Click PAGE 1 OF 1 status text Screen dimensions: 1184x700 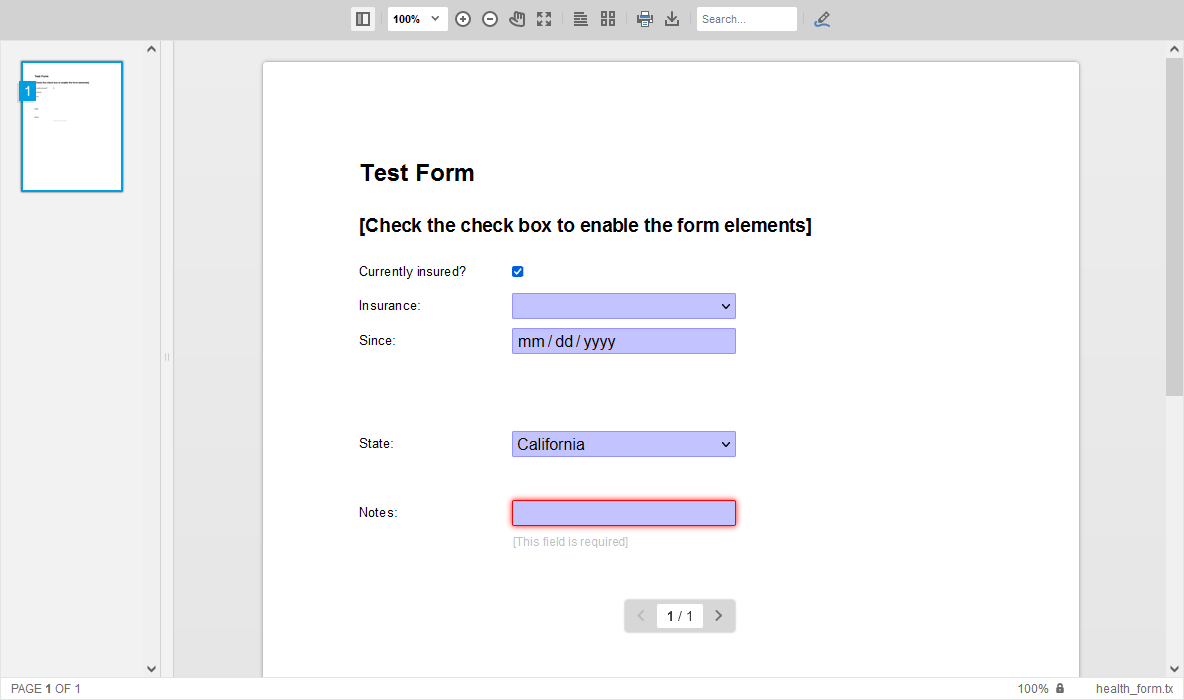click(x=45, y=689)
